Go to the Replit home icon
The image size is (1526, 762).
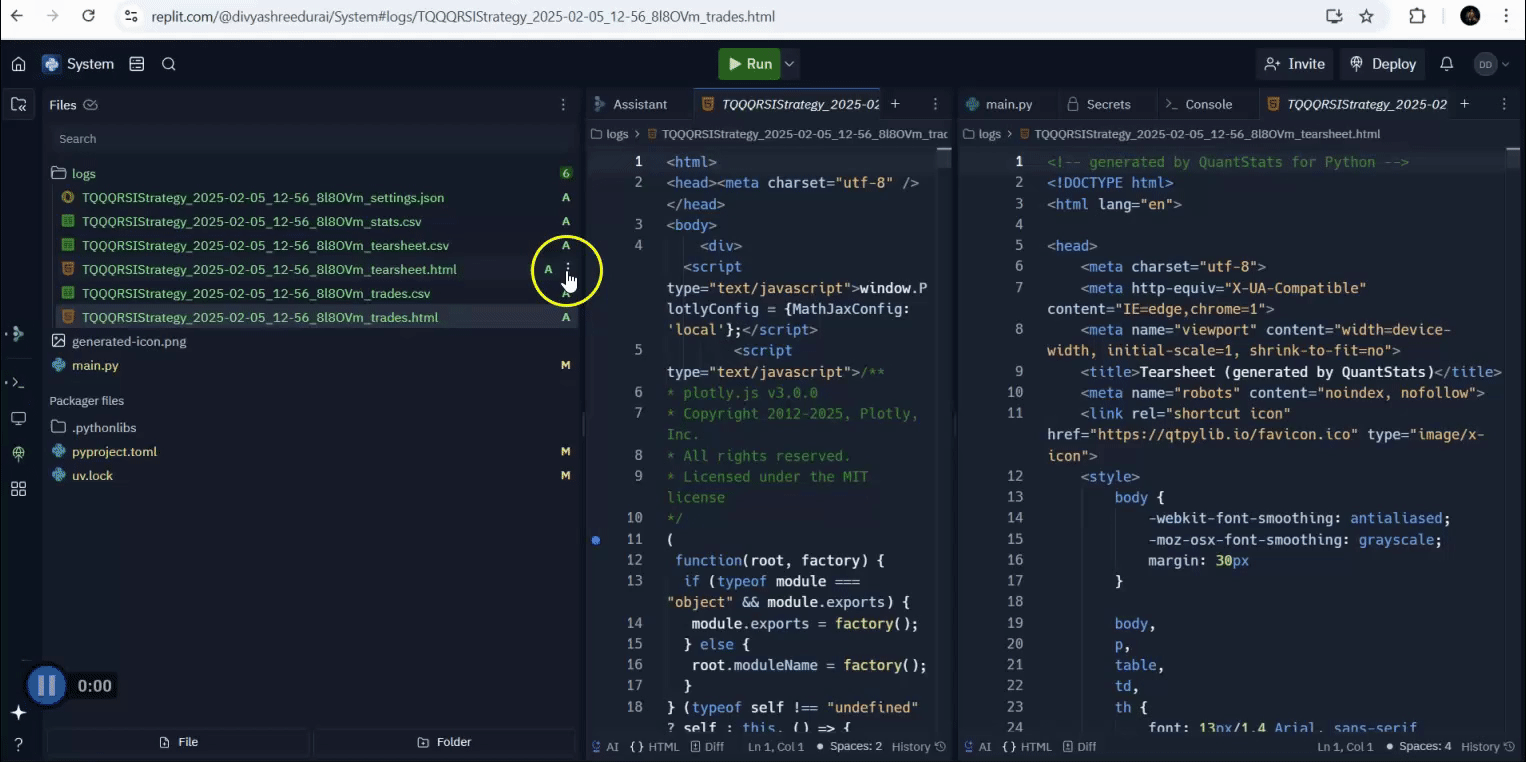(18, 64)
